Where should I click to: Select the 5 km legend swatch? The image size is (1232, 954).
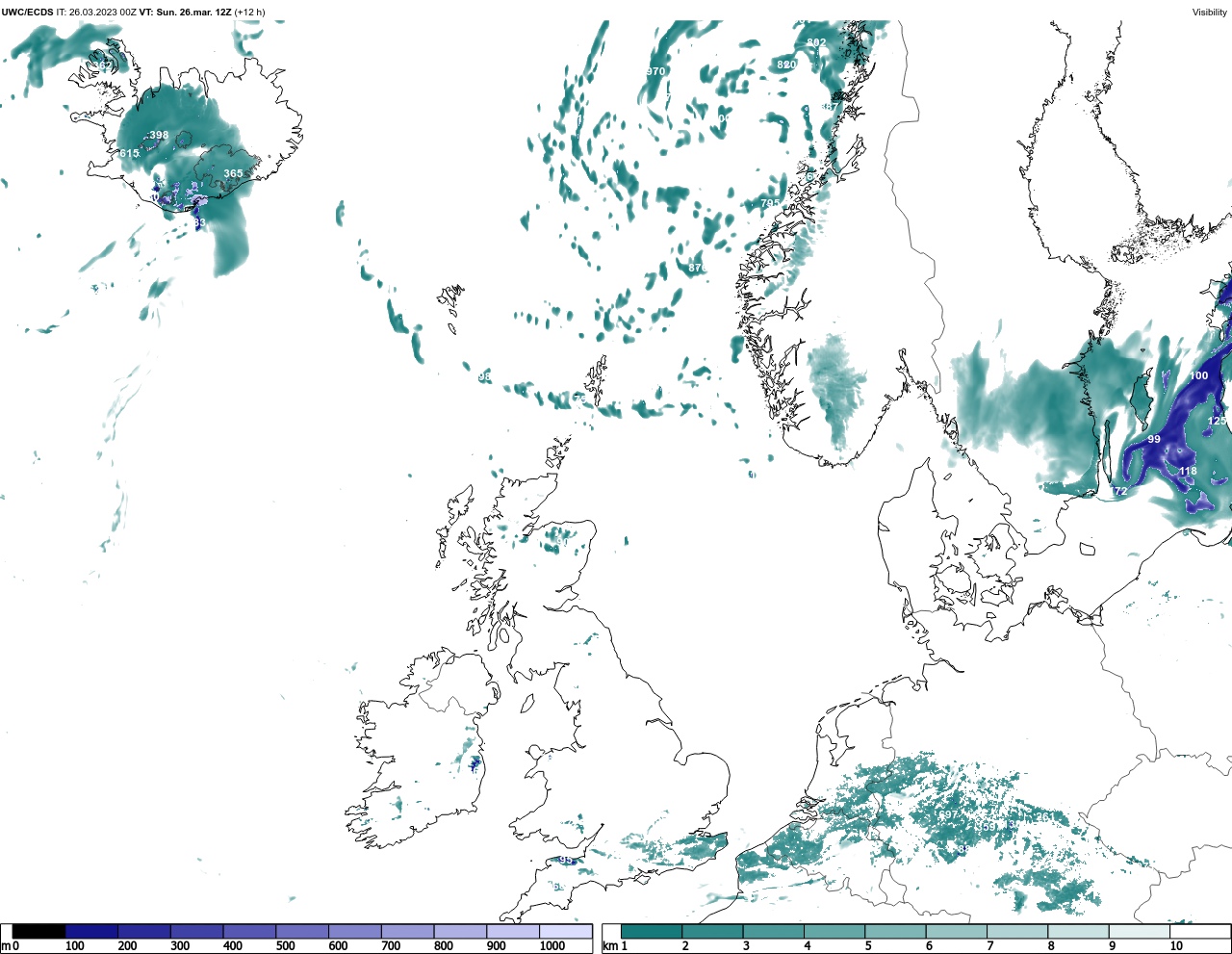point(895,932)
